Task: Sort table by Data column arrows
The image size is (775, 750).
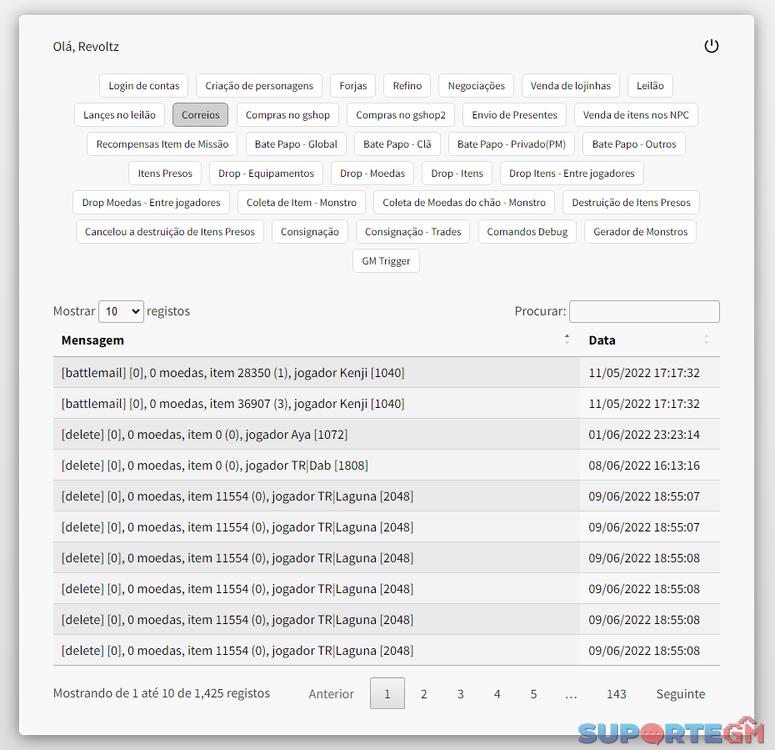Action: point(706,340)
